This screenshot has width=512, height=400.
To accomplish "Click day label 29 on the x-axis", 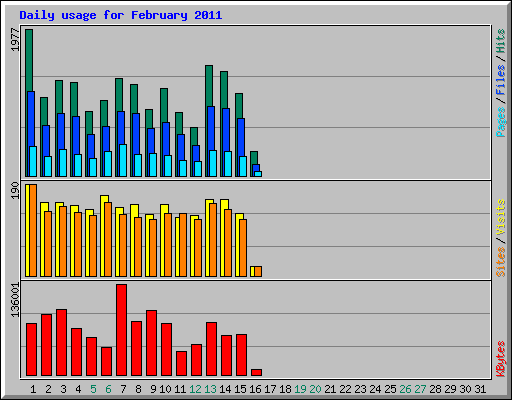I will [x=450, y=389].
